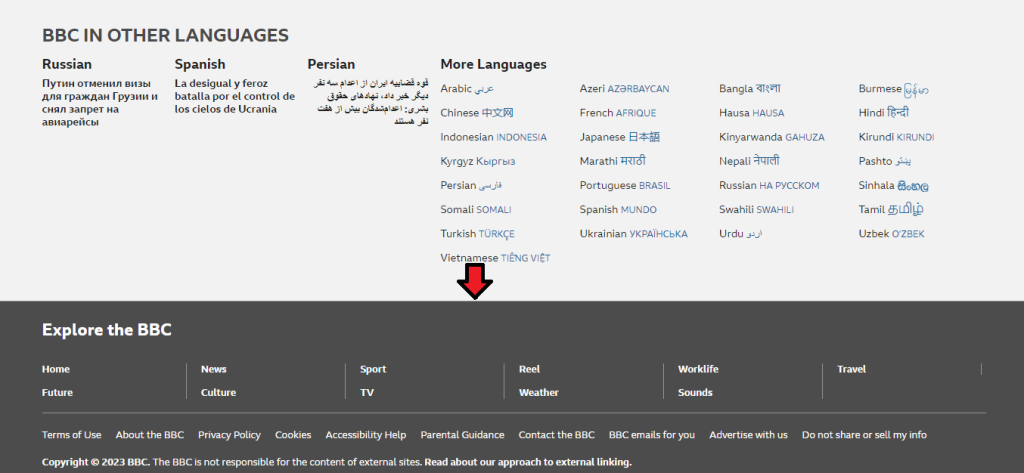1024x473 pixels.
Task: Go to News in Explore the BBC
Action: [x=214, y=369]
